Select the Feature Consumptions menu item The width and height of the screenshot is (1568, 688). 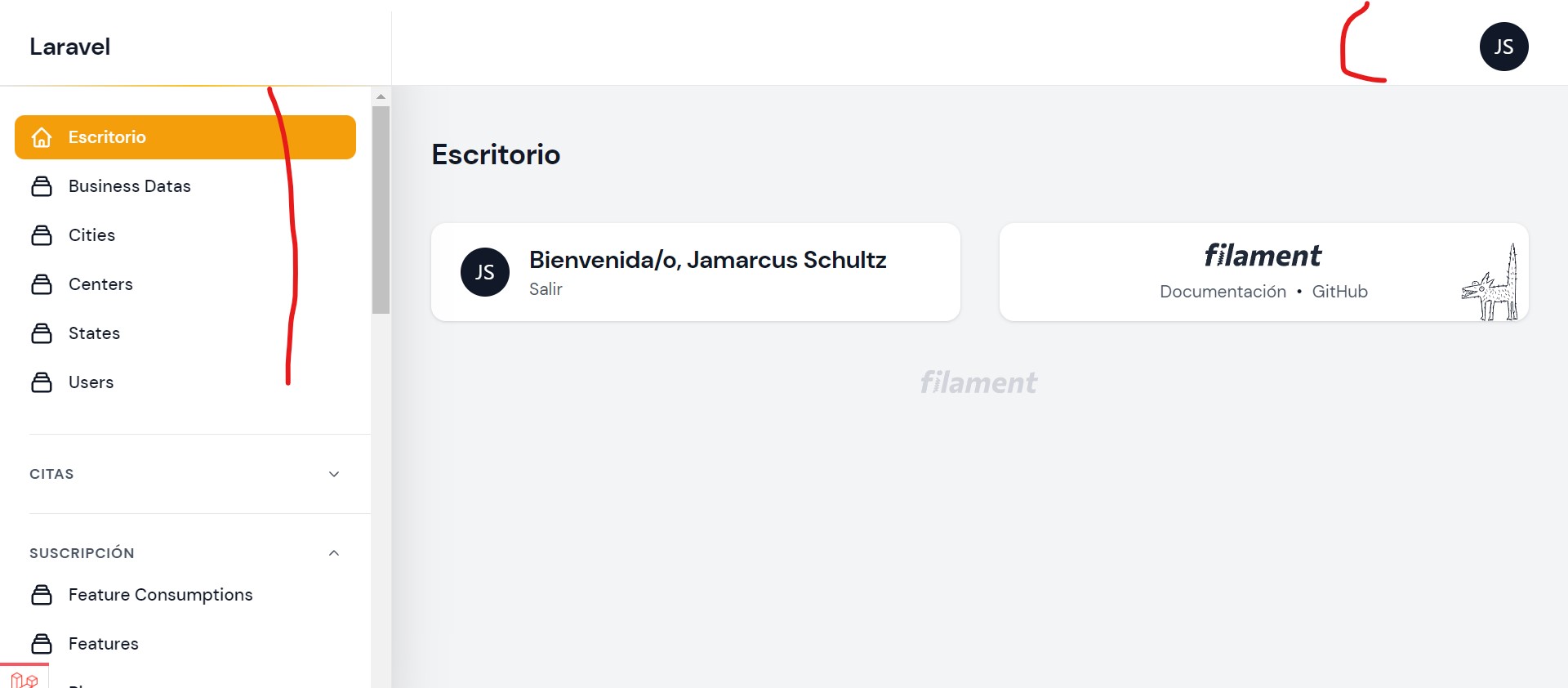[x=160, y=595]
